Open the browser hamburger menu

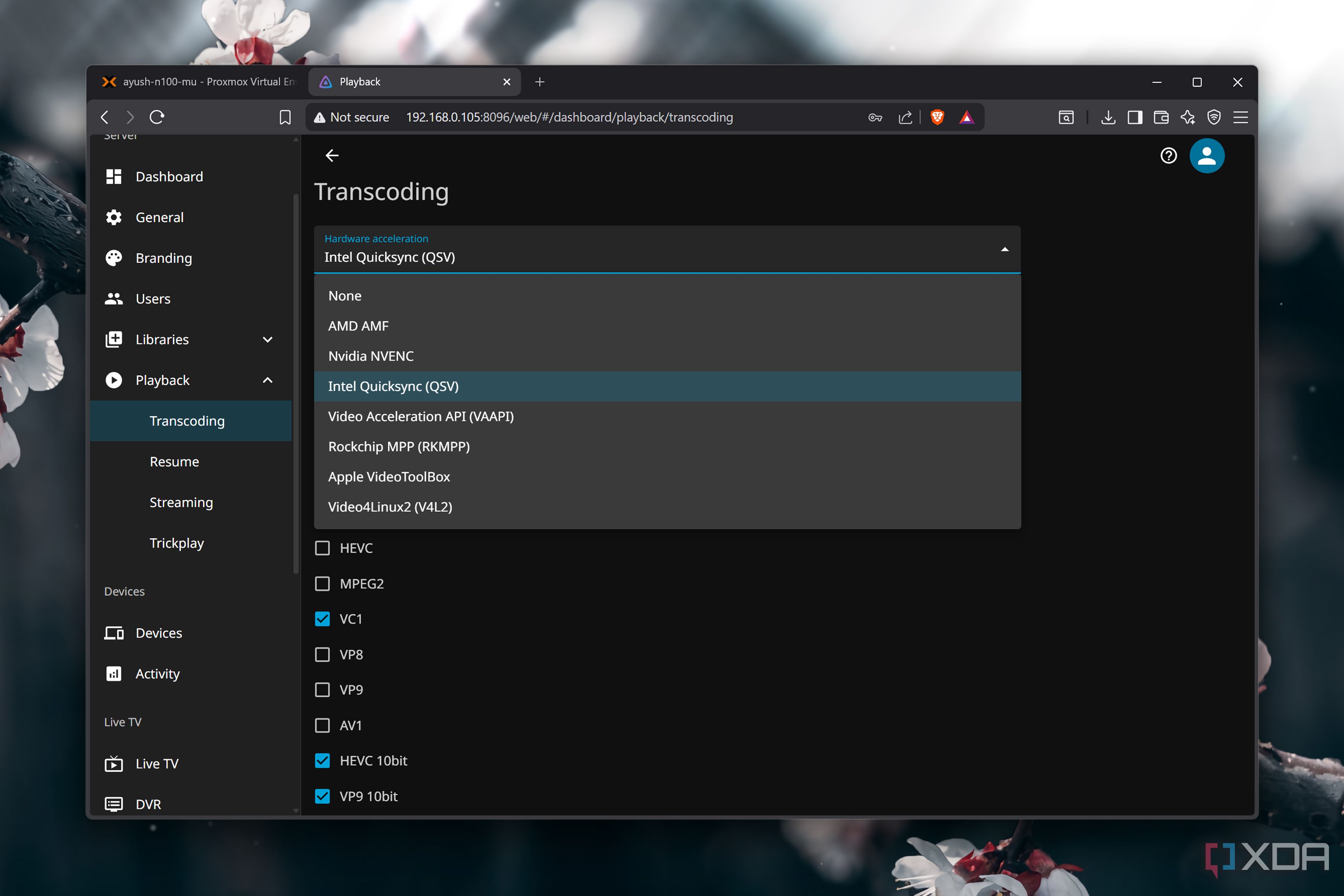tap(1241, 117)
